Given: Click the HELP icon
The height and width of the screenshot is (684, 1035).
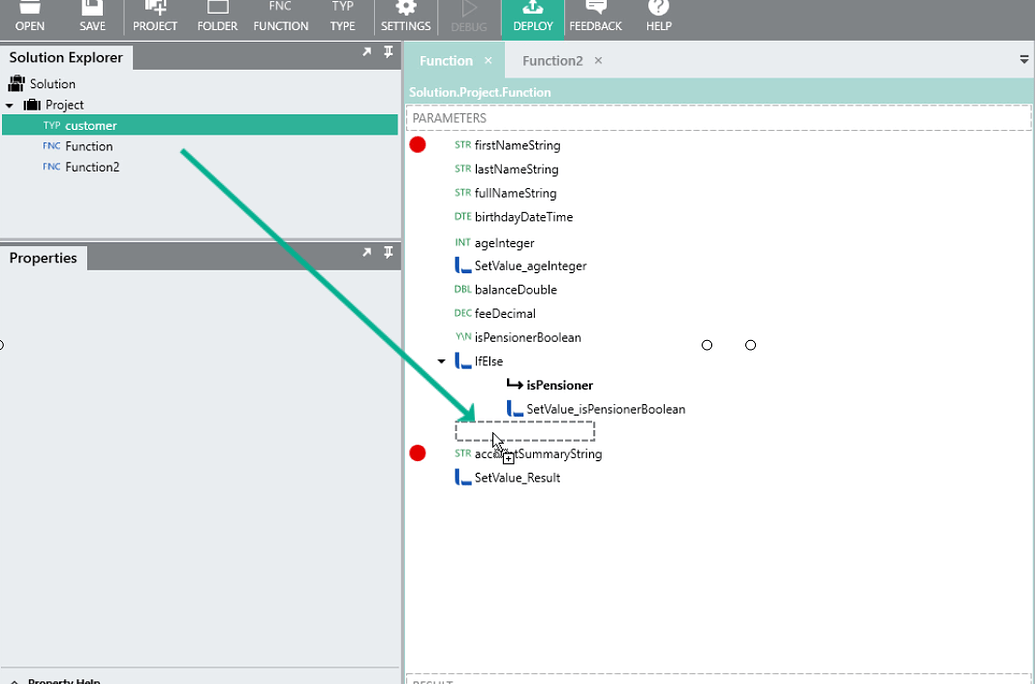Looking at the screenshot, I should pyautogui.click(x=658, y=17).
